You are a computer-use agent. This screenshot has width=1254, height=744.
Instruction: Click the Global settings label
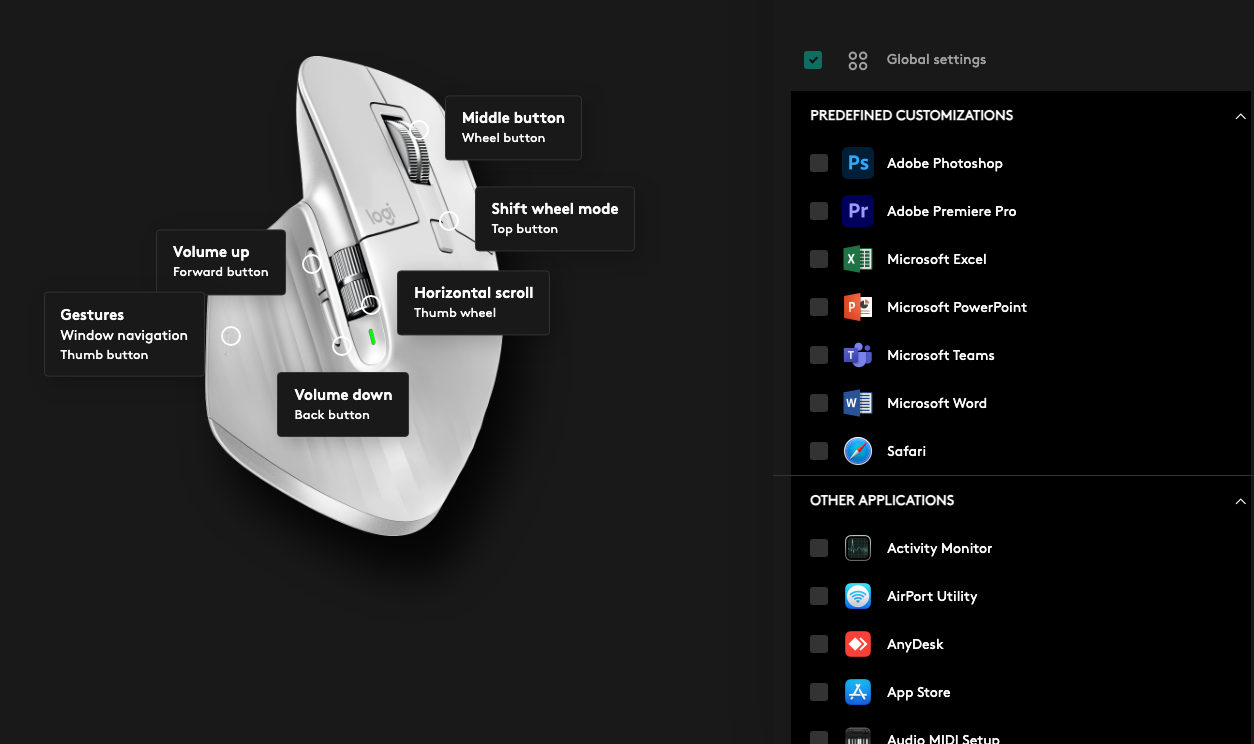click(936, 60)
